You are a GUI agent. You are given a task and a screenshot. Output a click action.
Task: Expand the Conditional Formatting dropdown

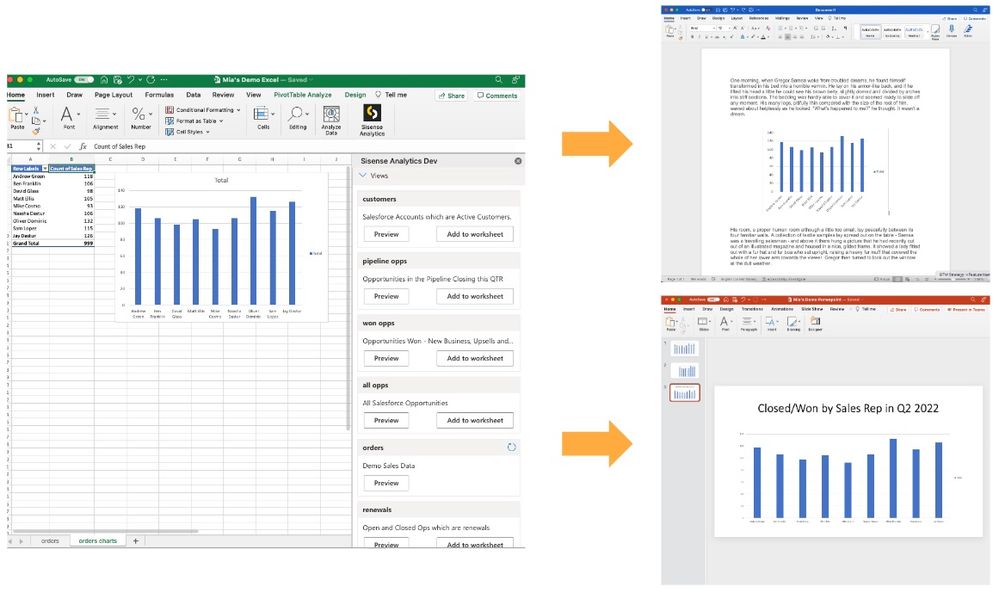(239, 110)
